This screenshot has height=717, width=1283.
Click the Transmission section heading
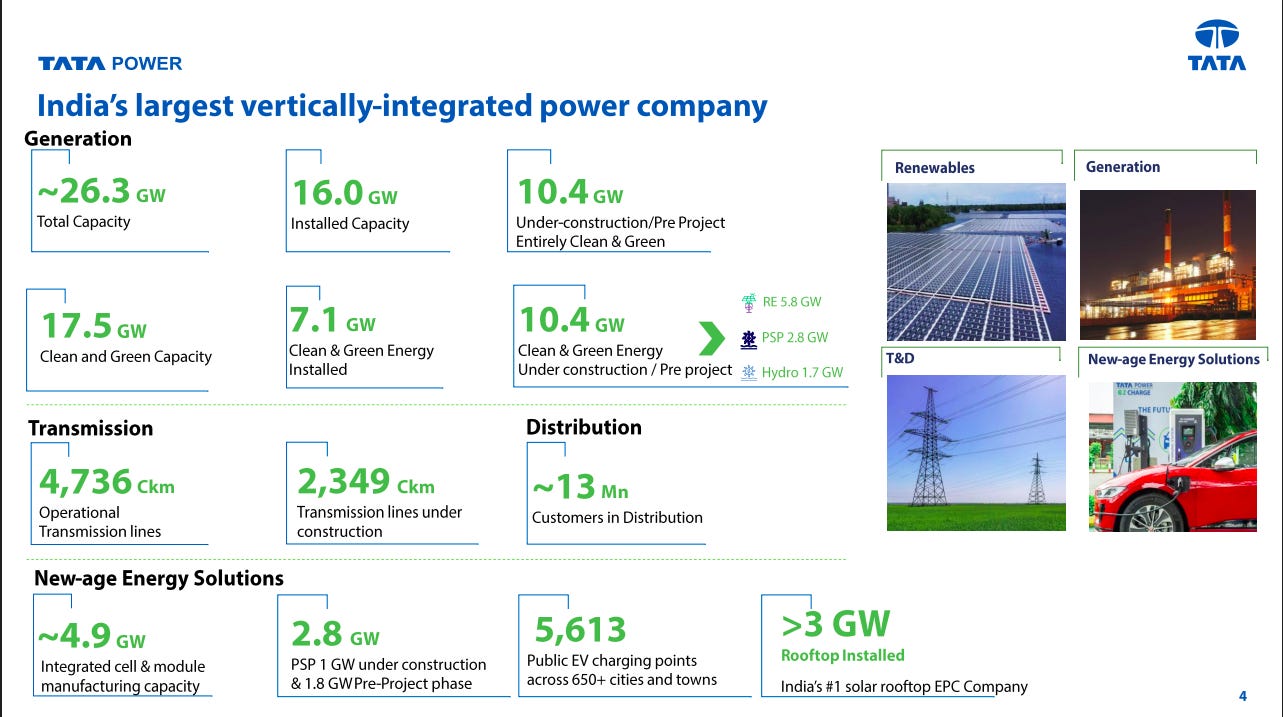[x=91, y=428]
